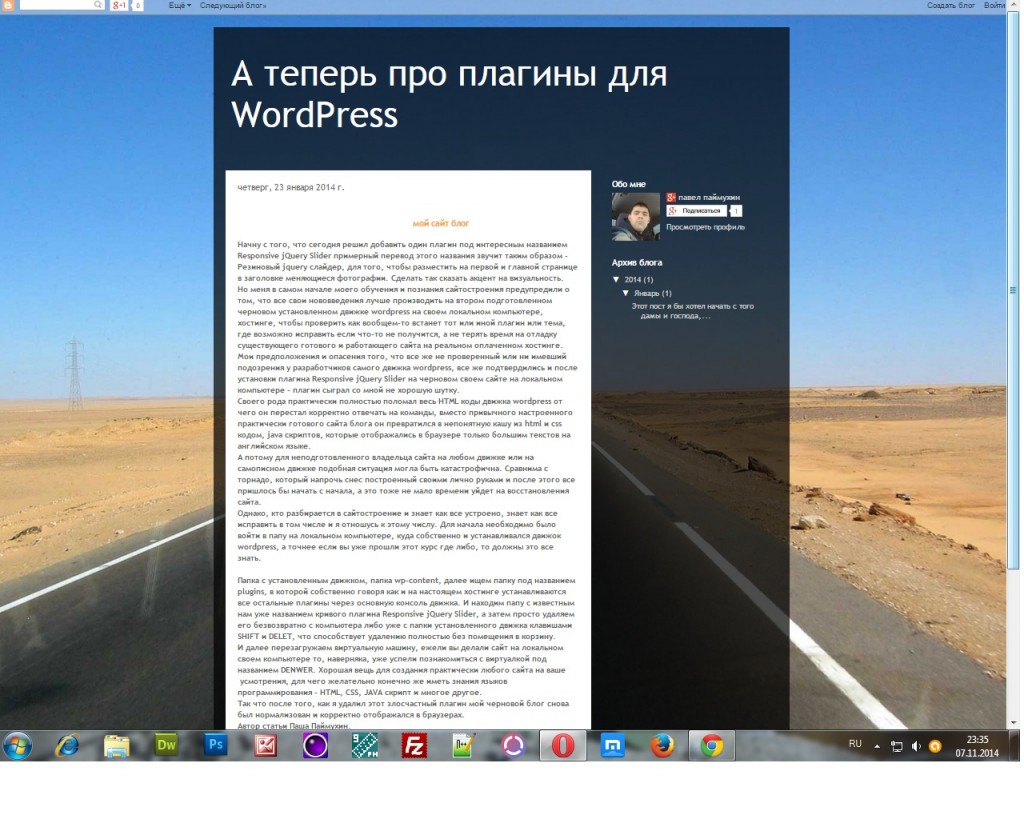Screen dimensions: 1024x819
Task: Click the Blogger logo icon in navbar
Action: (8, 5)
